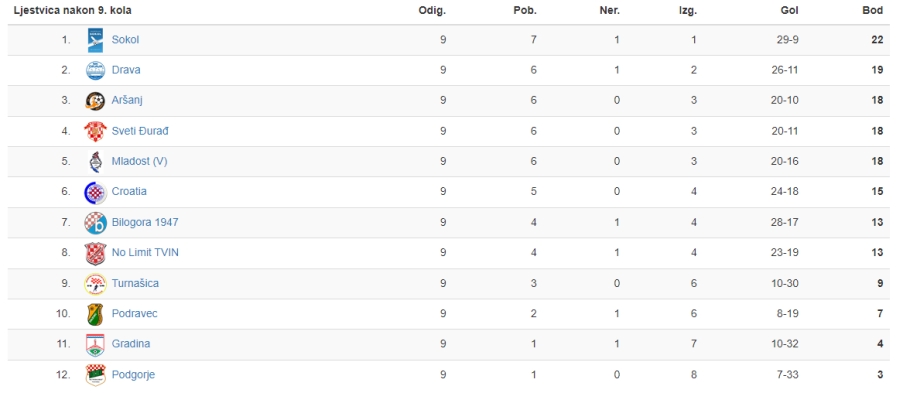Select the No Limit TVIN crest
The image size is (903, 393).
coord(96,253)
